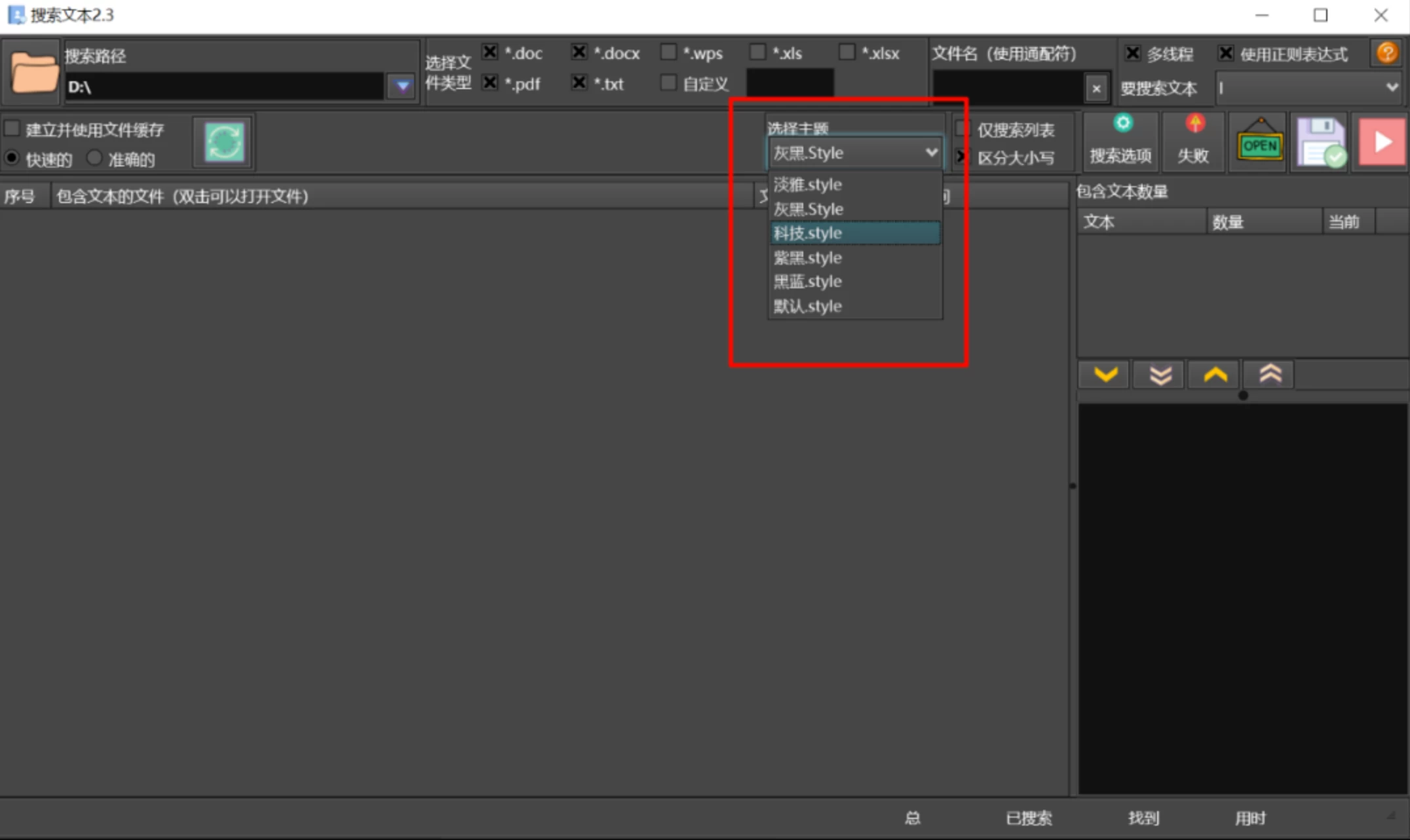Click the single yellow down arrow
The width and height of the screenshot is (1410, 840).
click(1105, 375)
